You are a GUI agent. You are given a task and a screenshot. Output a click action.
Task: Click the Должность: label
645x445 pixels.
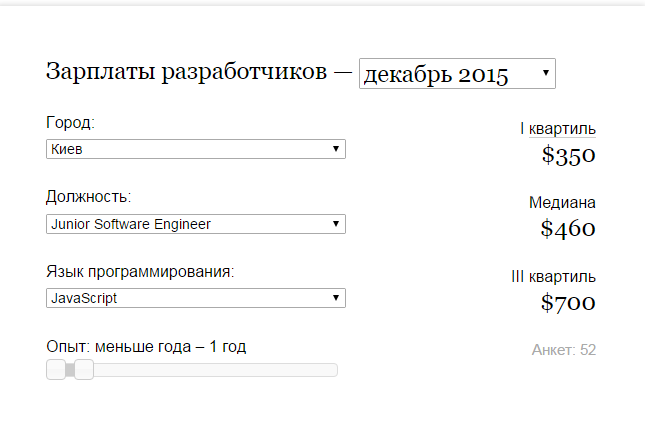89,197
